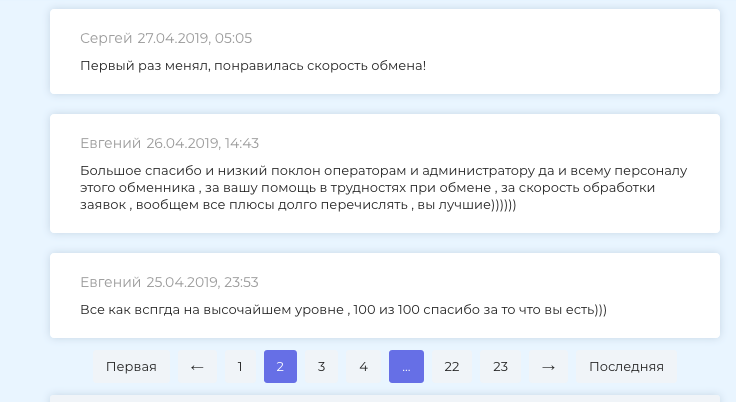Open page 4 of reviews
Image resolution: width=736 pixels, height=402 pixels.
pos(363,366)
